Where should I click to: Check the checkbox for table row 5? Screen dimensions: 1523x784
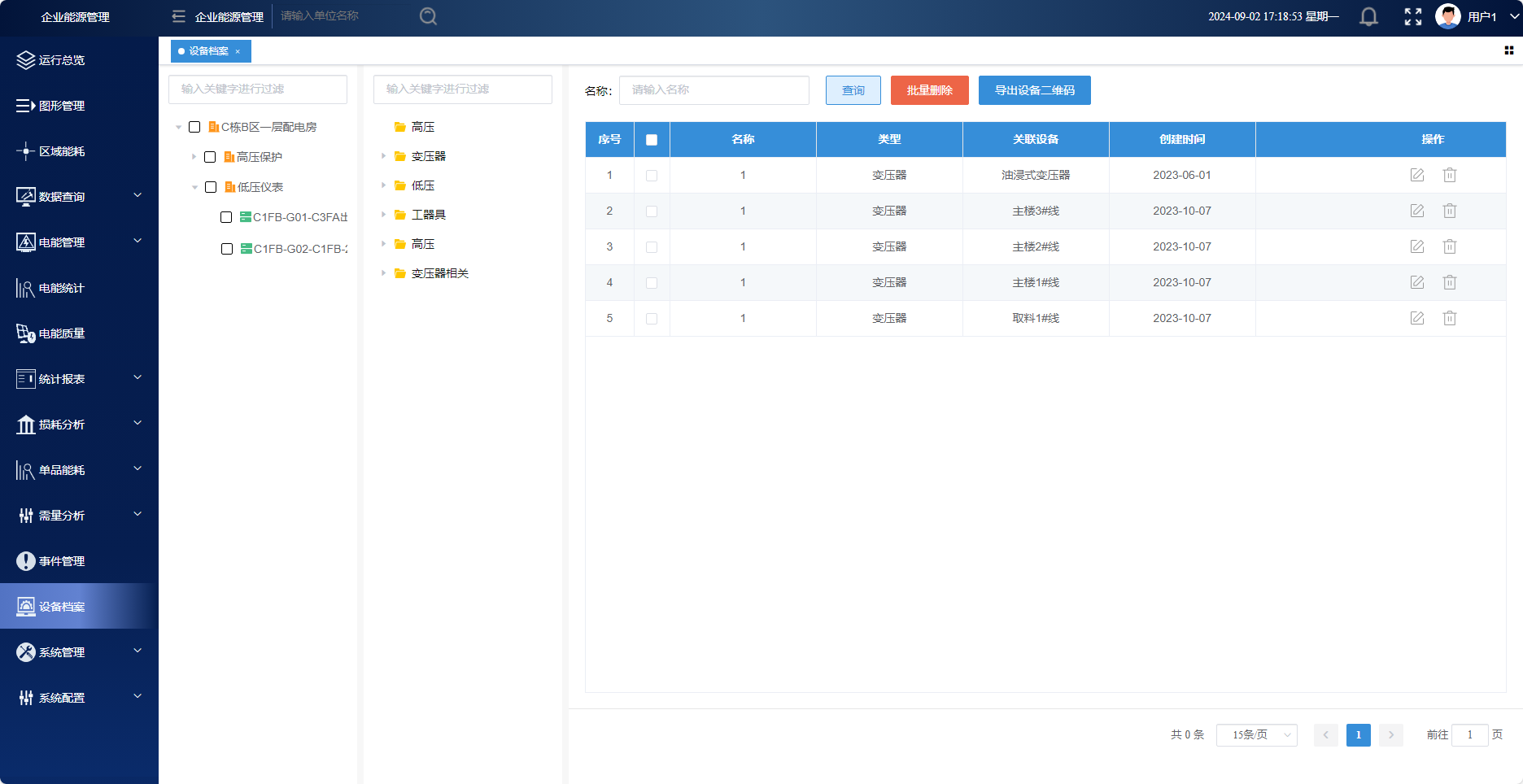tap(652, 319)
